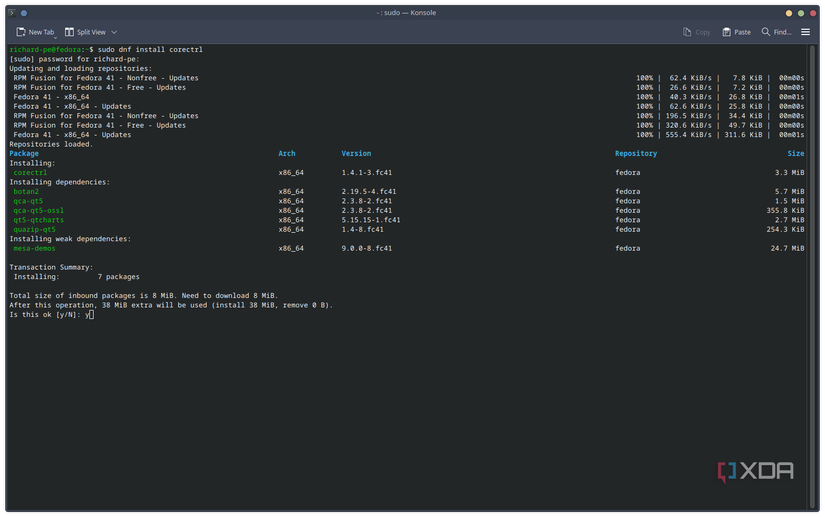
Task: Click the 'quazip-qt5' package name
Action: (34, 229)
